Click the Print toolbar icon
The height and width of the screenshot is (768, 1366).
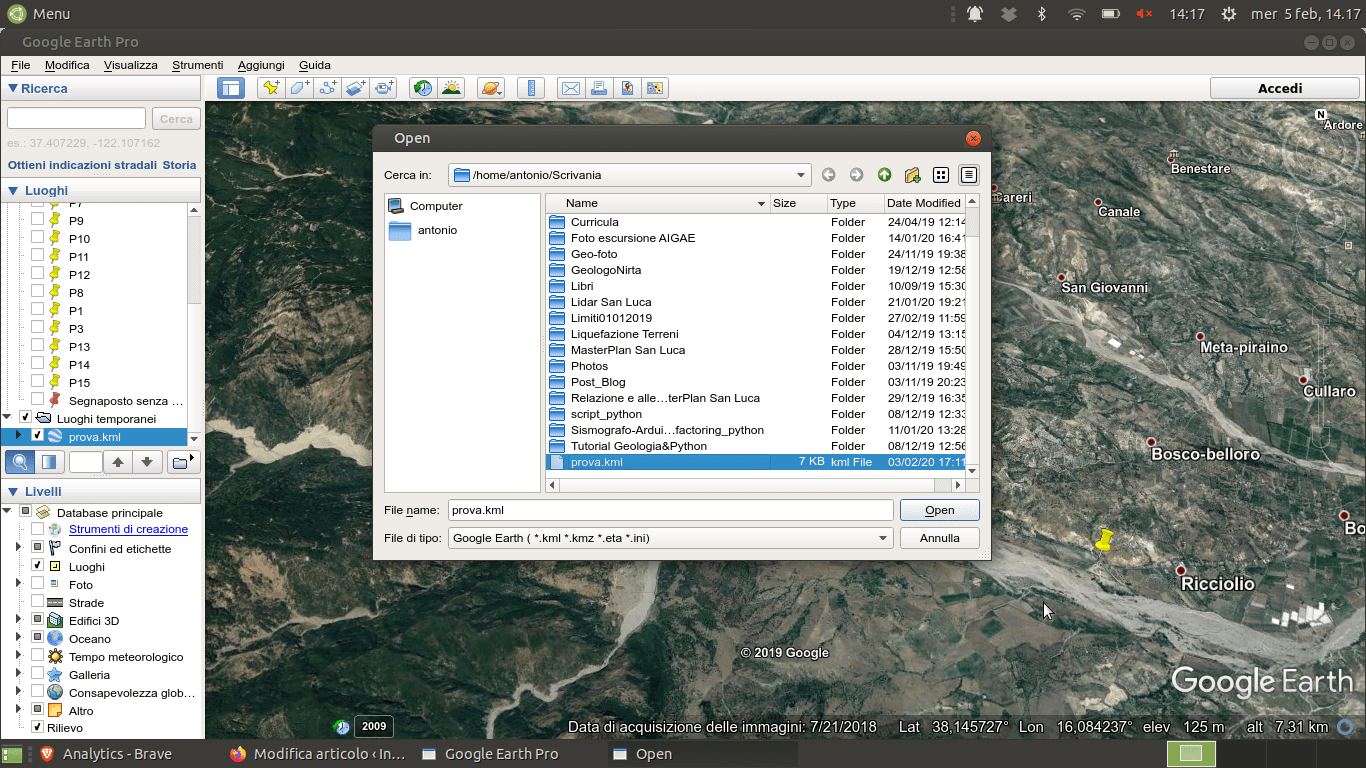point(599,88)
